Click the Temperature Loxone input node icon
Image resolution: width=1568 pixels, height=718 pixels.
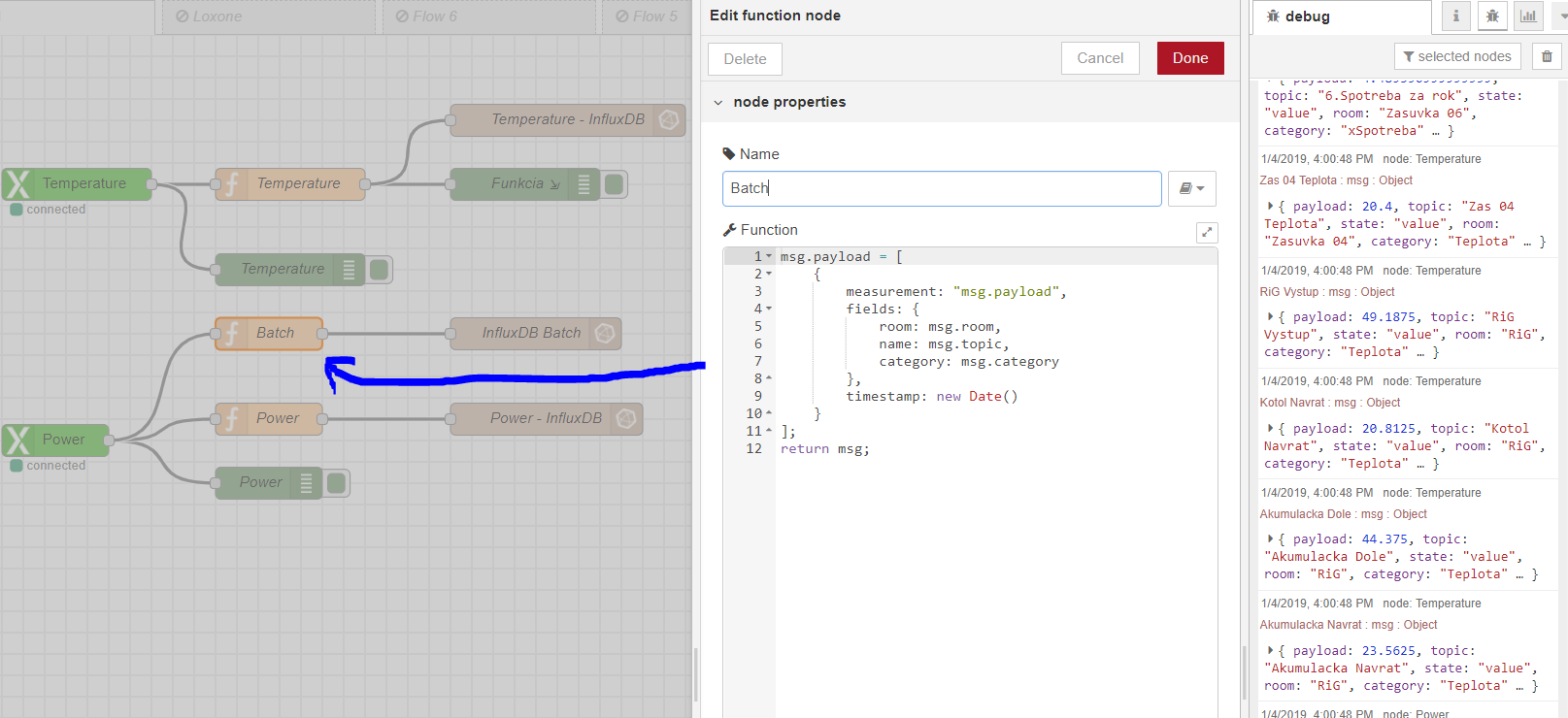(17, 183)
